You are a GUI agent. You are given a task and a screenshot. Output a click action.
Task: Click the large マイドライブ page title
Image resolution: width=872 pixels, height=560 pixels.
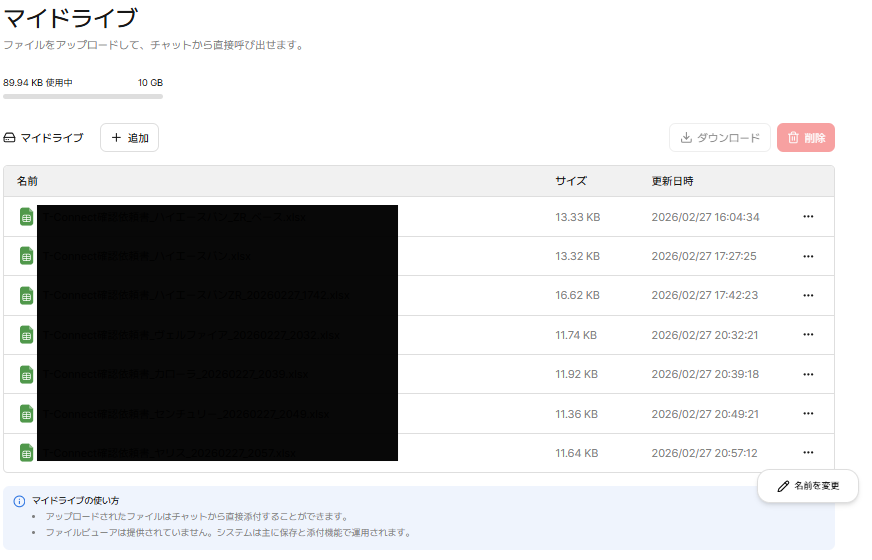71,18
